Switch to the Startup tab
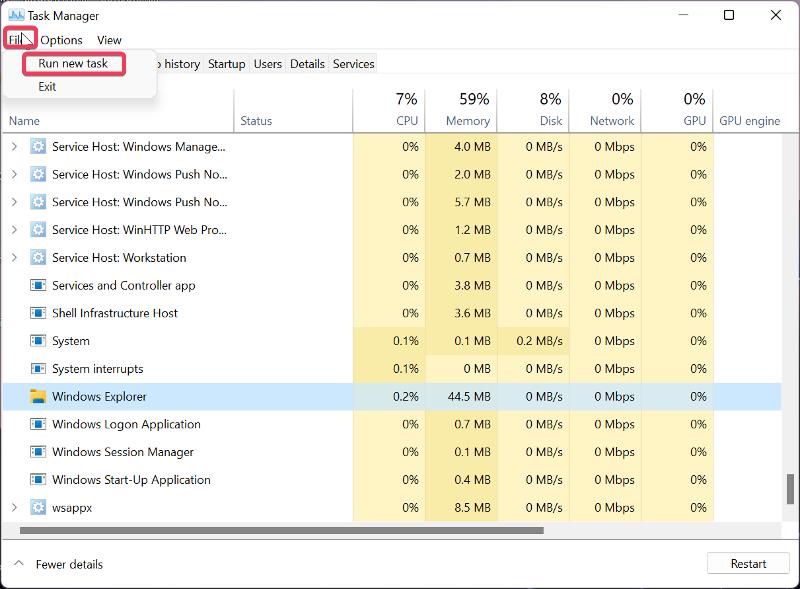This screenshot has height=589, width=800. click(x=226, y=64)
